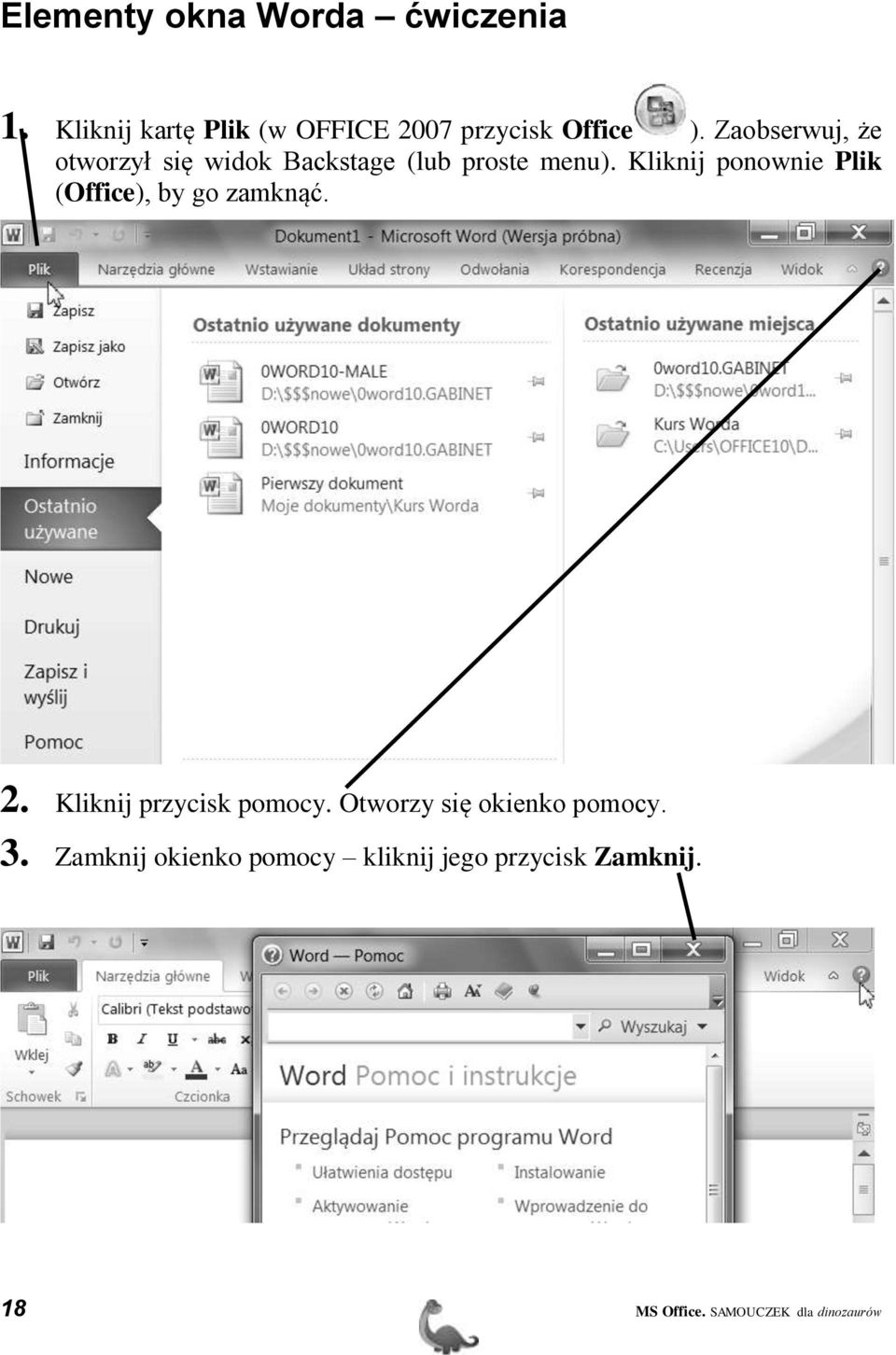Toggle the pin next to 0WORD10-MALE
The height and width of the screenshot is (1355, 896).
point(537,381)
